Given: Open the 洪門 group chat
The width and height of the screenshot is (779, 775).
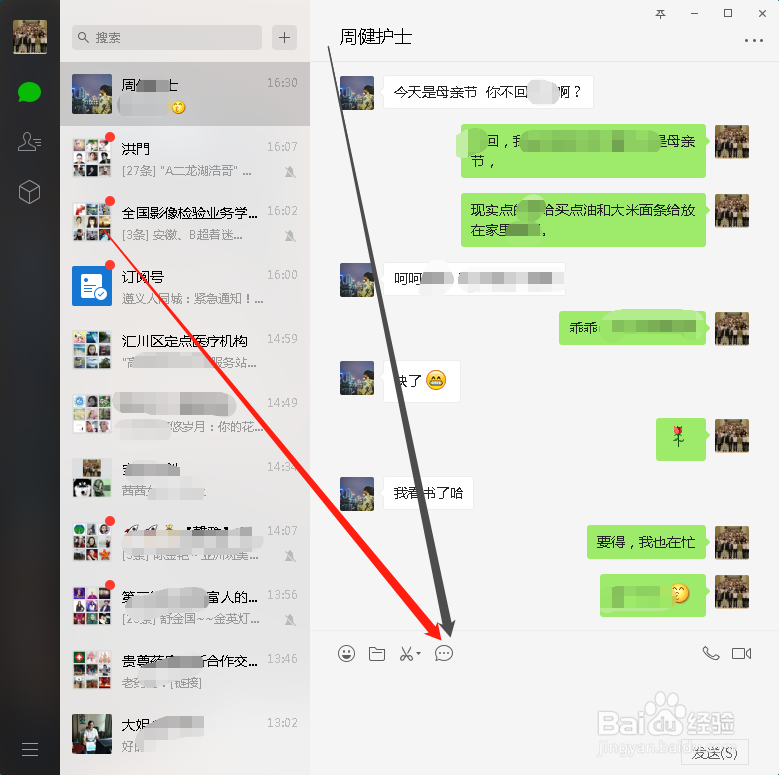Looking at the screenshot, I should click(185, 158).
